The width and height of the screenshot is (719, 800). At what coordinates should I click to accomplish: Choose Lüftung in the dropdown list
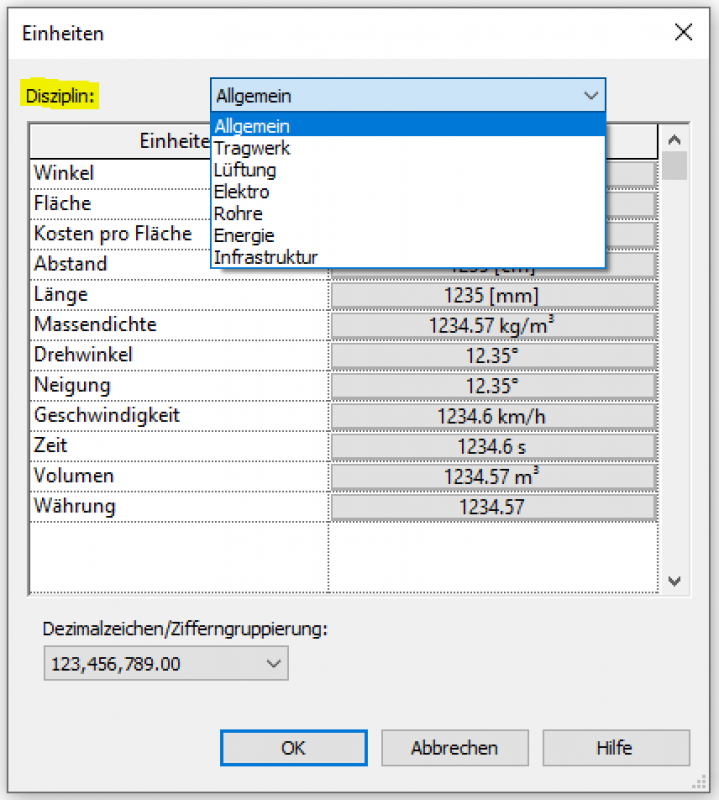coord(245,170)
